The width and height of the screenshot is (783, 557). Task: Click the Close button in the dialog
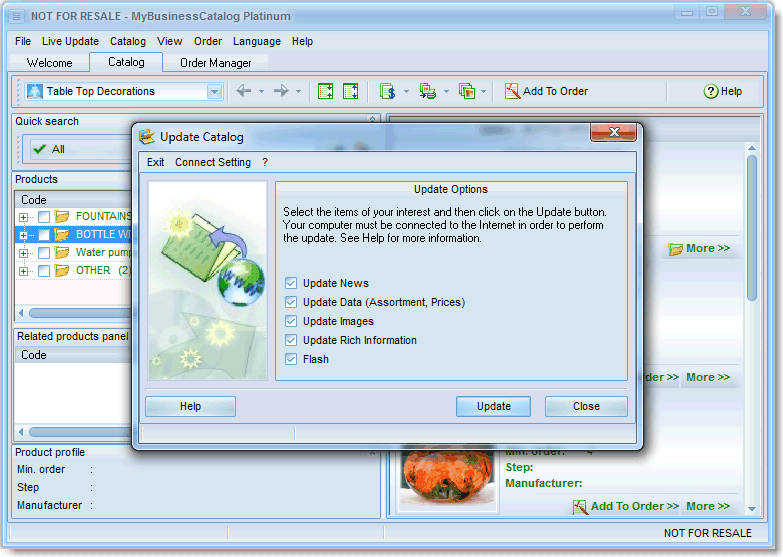tap(586, 406)
